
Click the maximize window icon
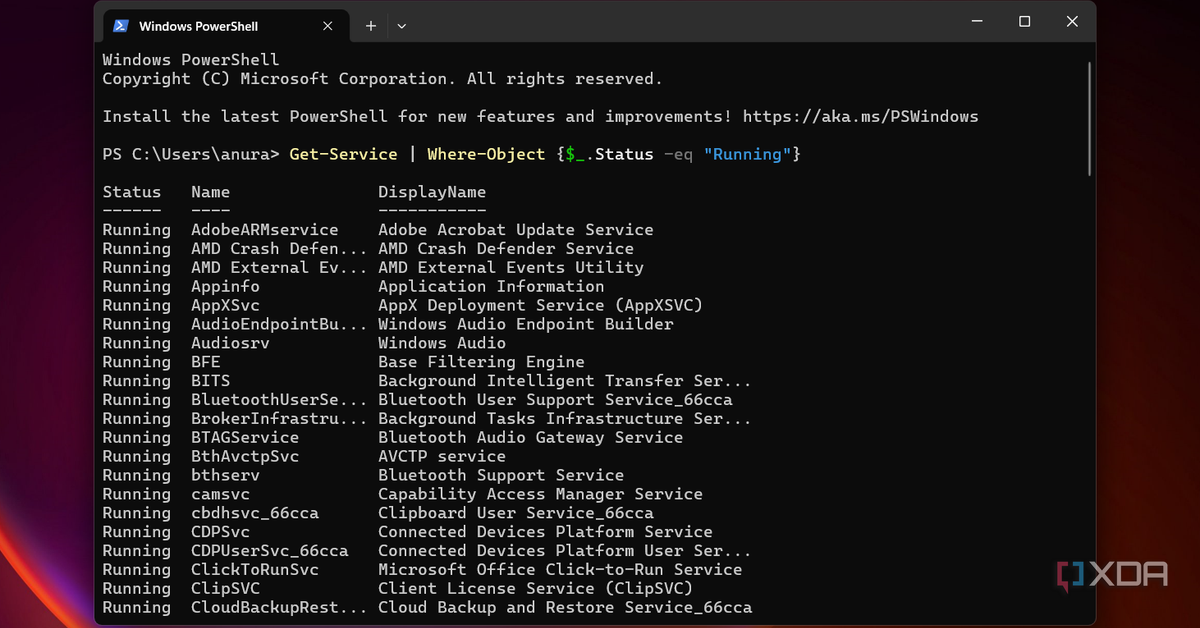[x=1024, y=21]
